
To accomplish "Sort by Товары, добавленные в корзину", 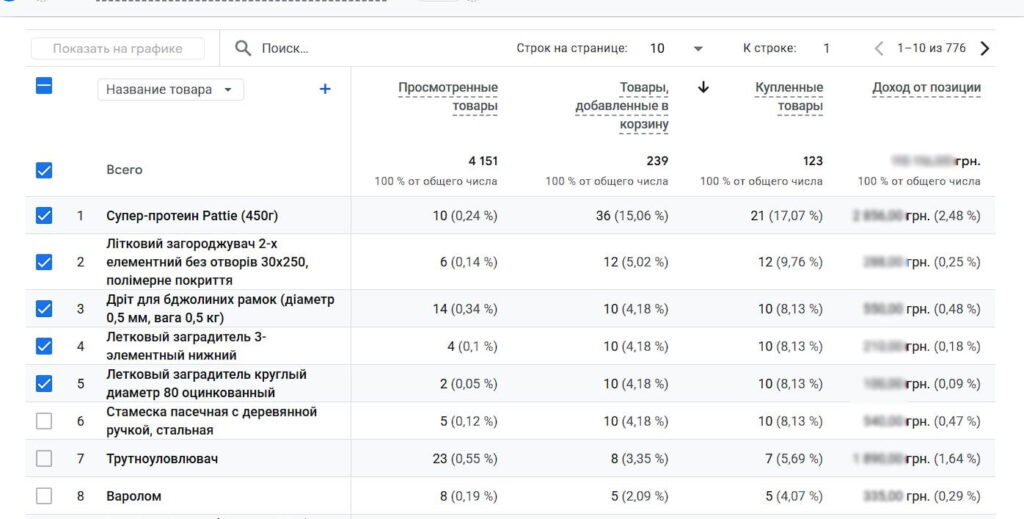I will [x=621, y=106].
